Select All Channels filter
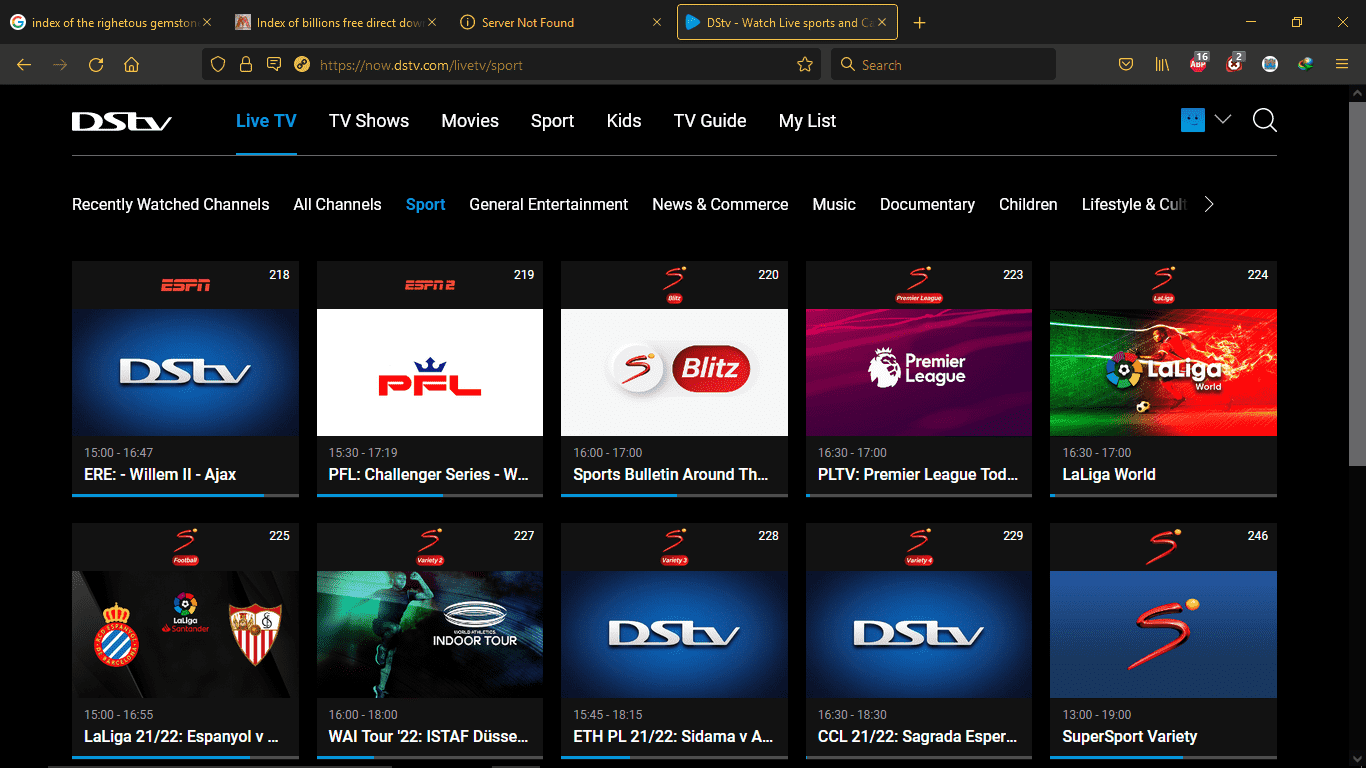Image resolution: width=1366 pixels, height=768 pixels. (337, 204)
